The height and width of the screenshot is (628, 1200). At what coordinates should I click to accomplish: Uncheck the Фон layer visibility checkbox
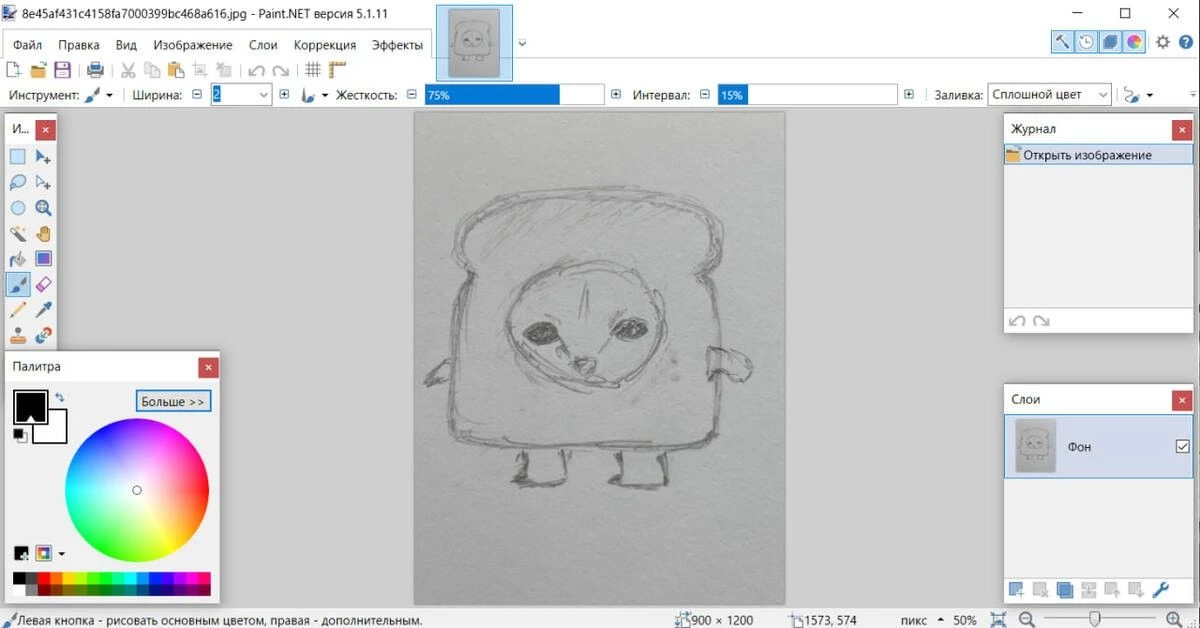pyautogui.click(x=1183, y=447)
